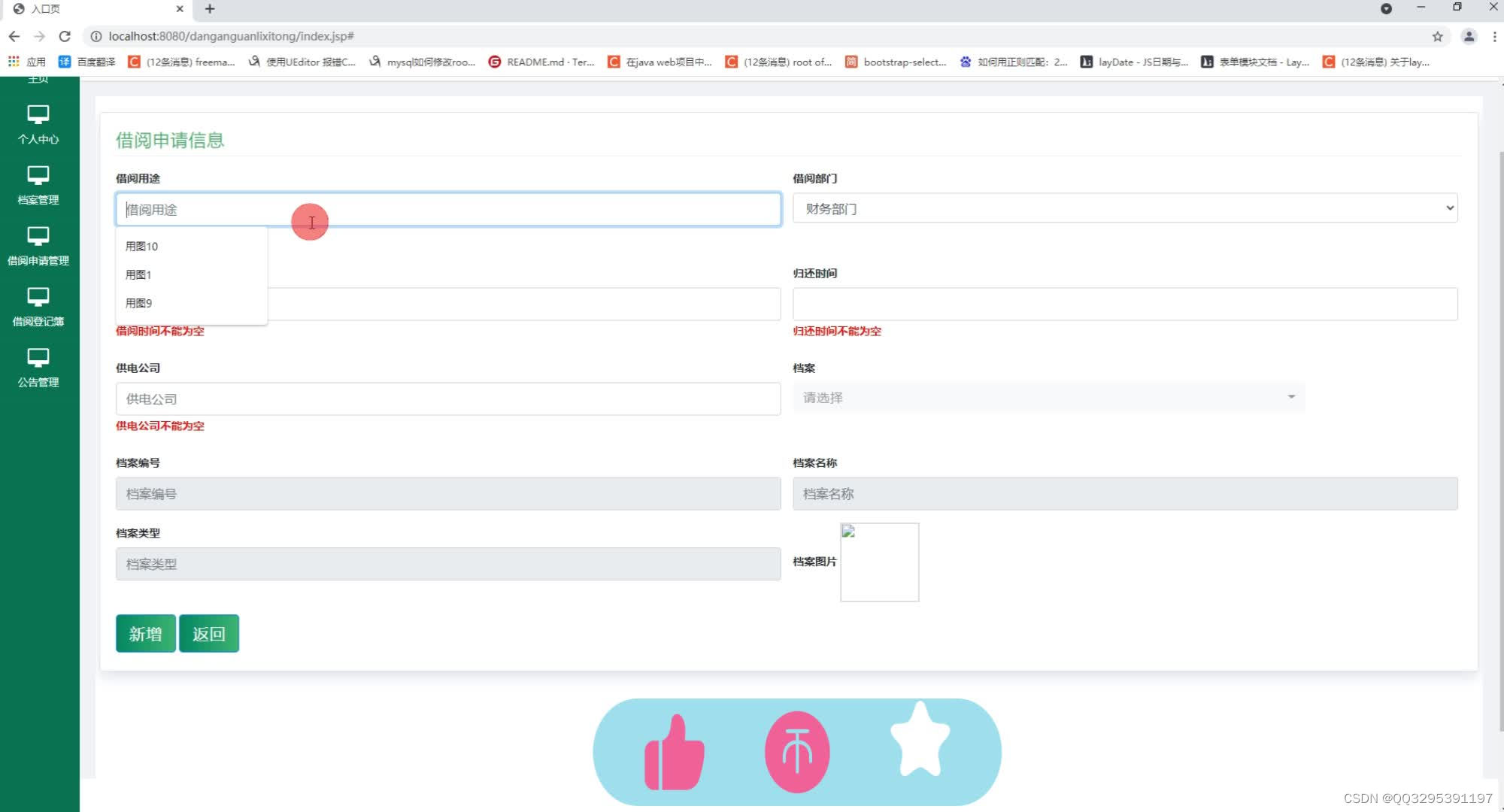The height and width of the screenshot is (812, 1504).
Task: Open the 在java web项目中 bookmark
Action: 660,62
